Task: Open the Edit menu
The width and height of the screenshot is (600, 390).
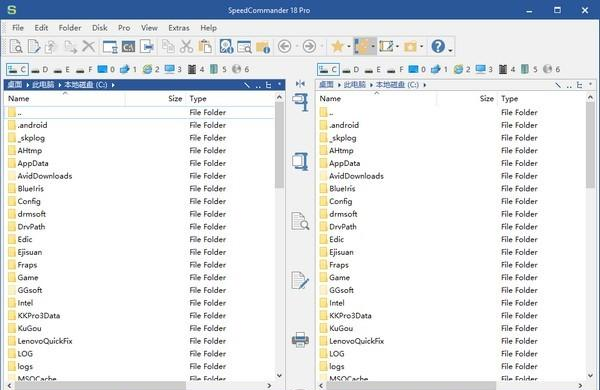Action: tap(41, 28)
